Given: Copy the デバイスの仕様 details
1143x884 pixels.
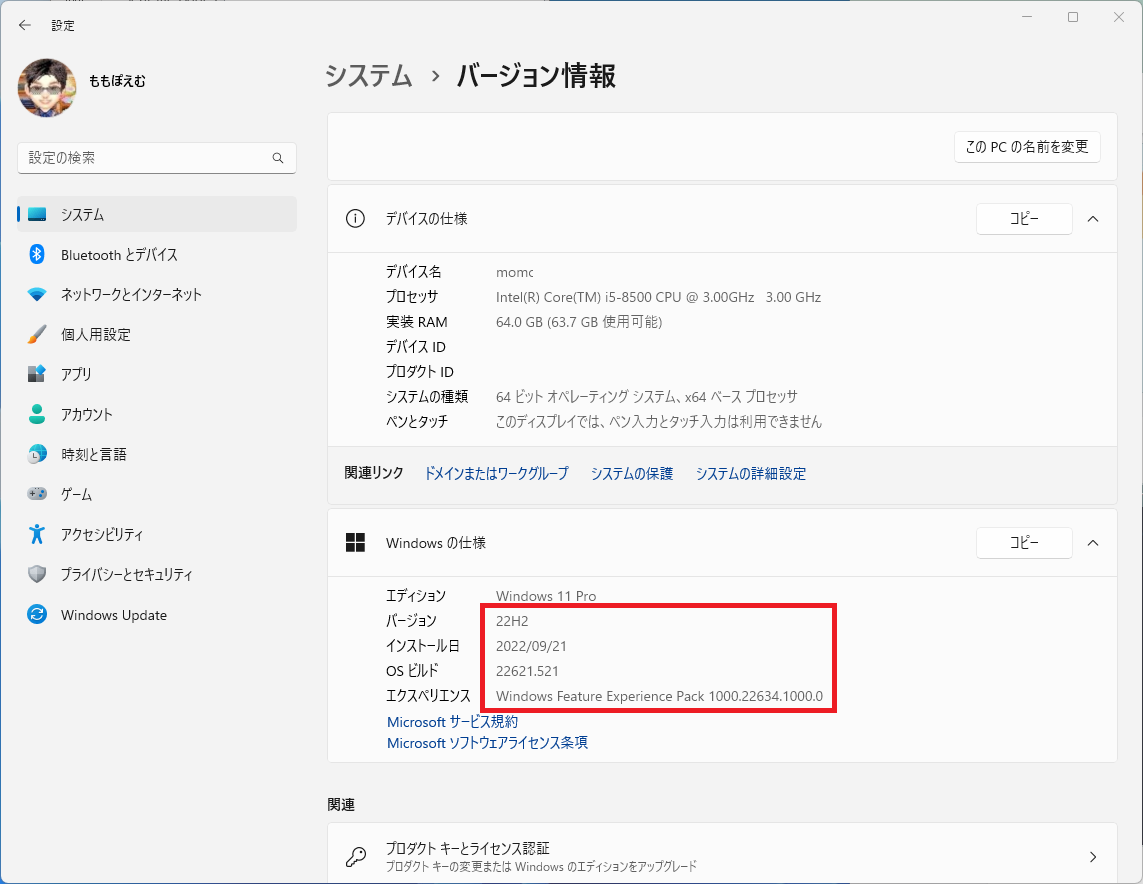Looking at the screenshot, I should (1024, 219).
